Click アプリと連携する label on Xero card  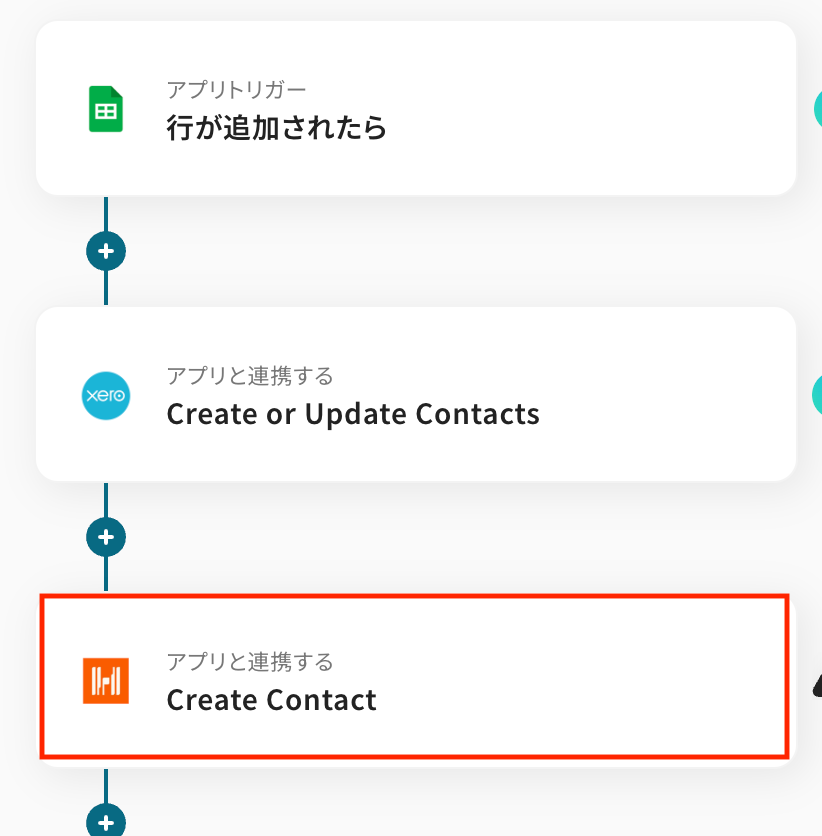250,376
